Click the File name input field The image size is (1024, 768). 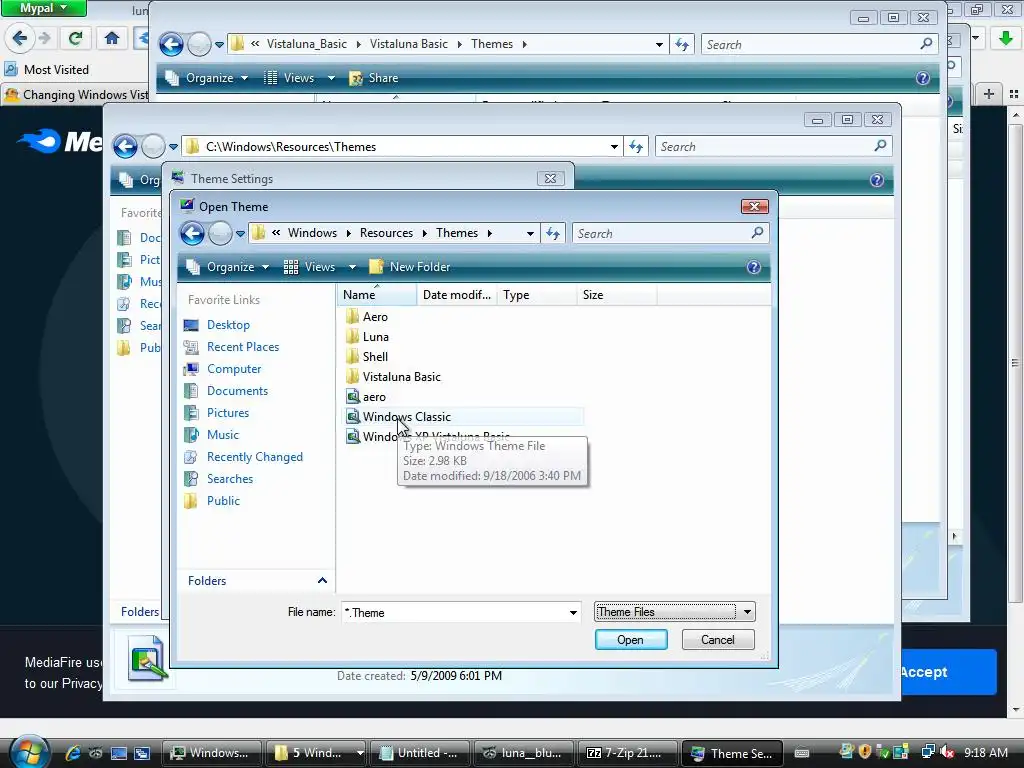tap(461, 613)
